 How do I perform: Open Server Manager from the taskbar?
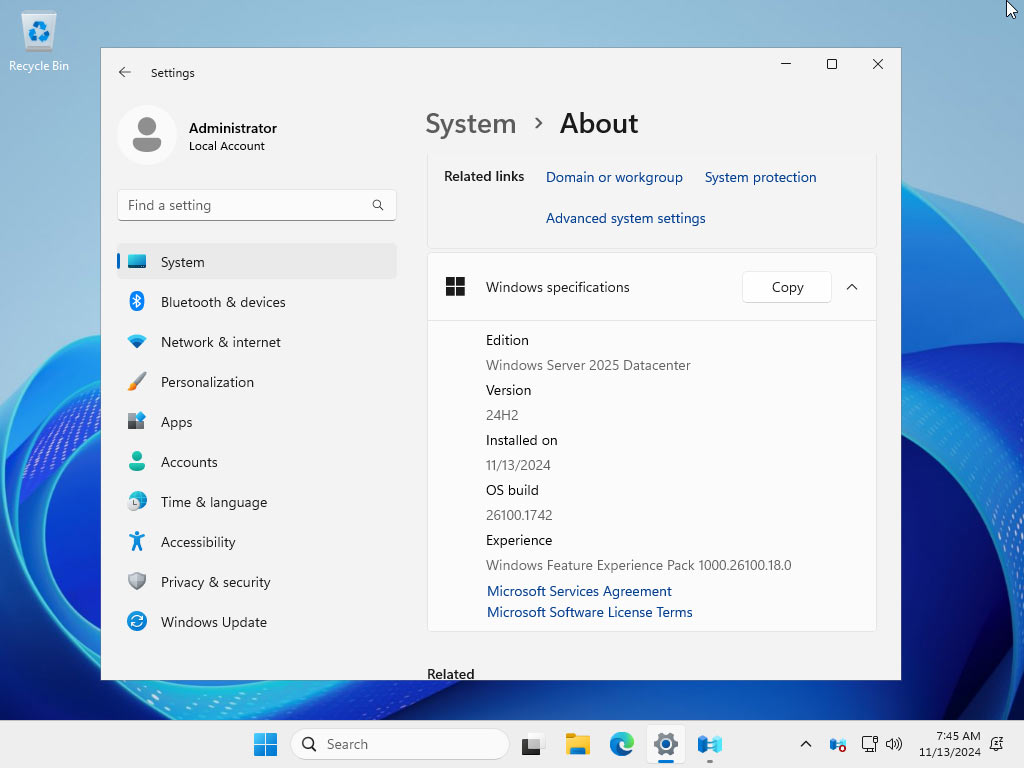point(710,744)
